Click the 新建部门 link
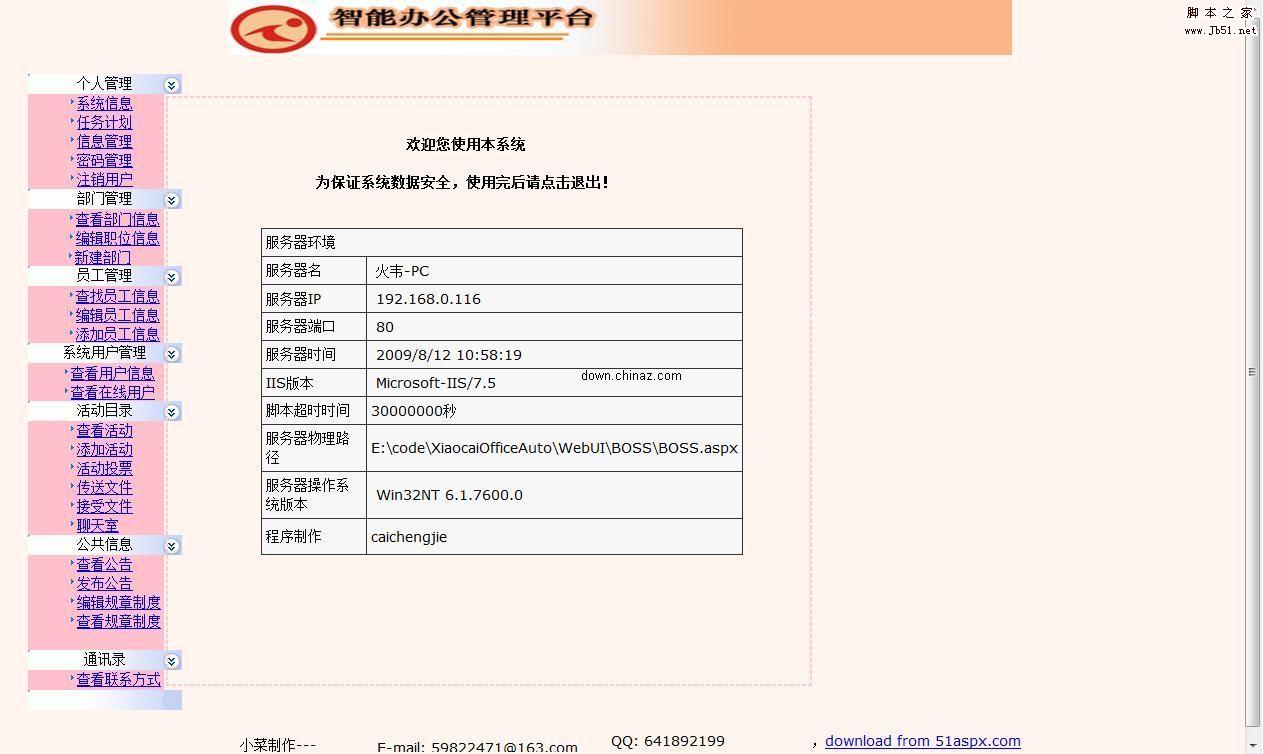Screen dimensions: 1263x754 click(x=103, y=257)
